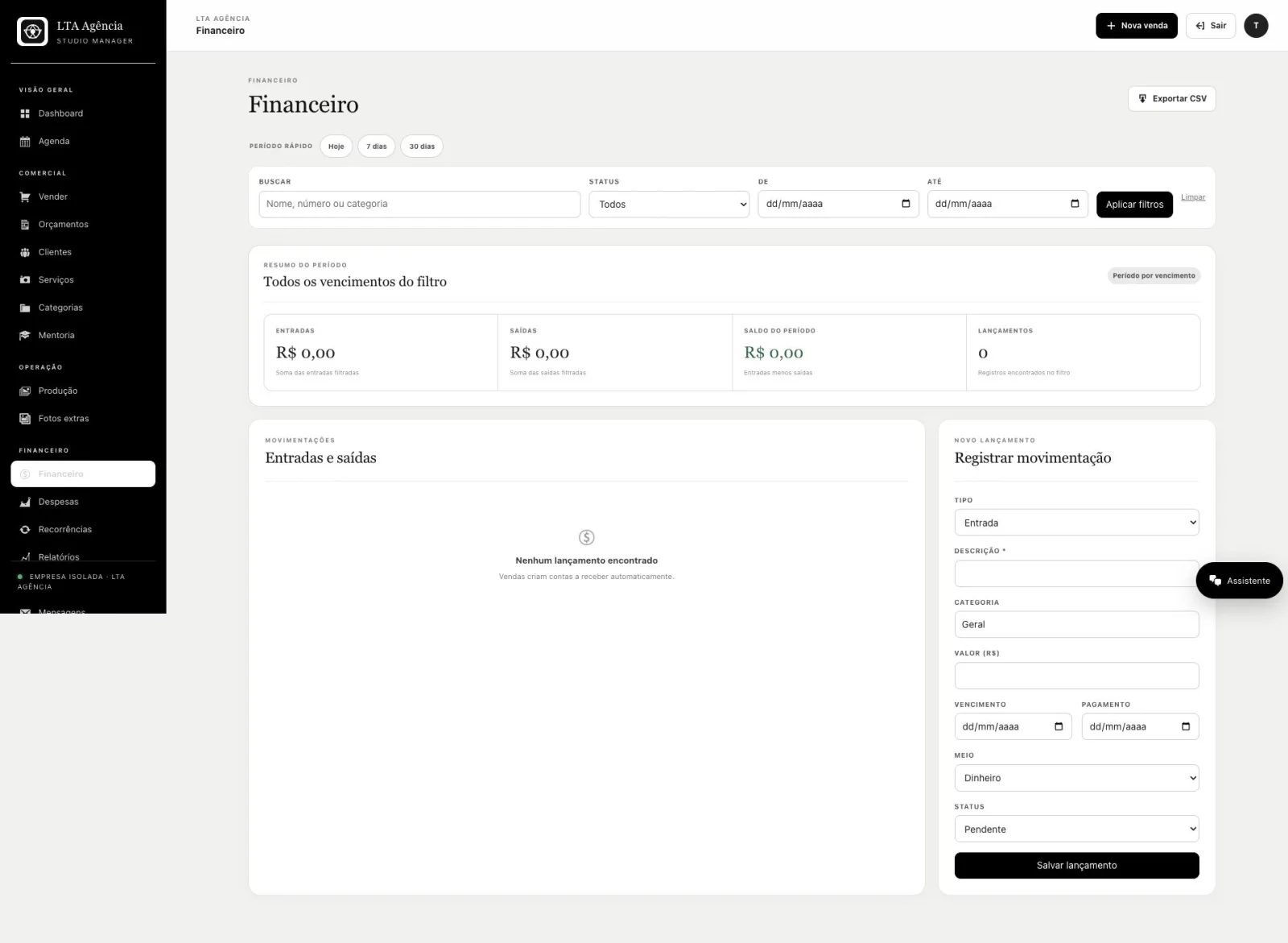The height and width of the screenshot is (943, 1288).
Task: Click the De date field
Action: (x=838, y=204)
